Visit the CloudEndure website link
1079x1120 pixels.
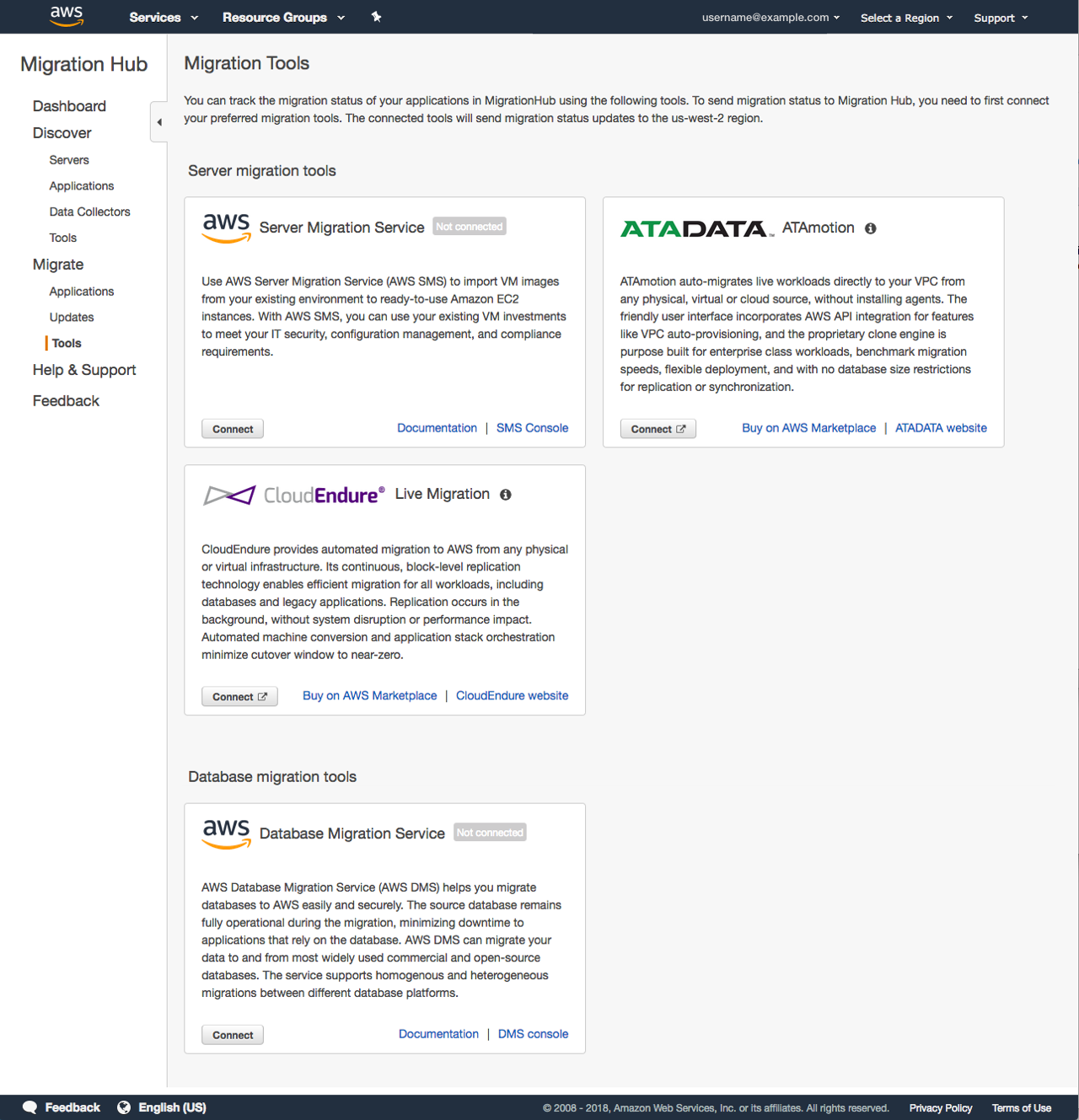tap(512, 696)
